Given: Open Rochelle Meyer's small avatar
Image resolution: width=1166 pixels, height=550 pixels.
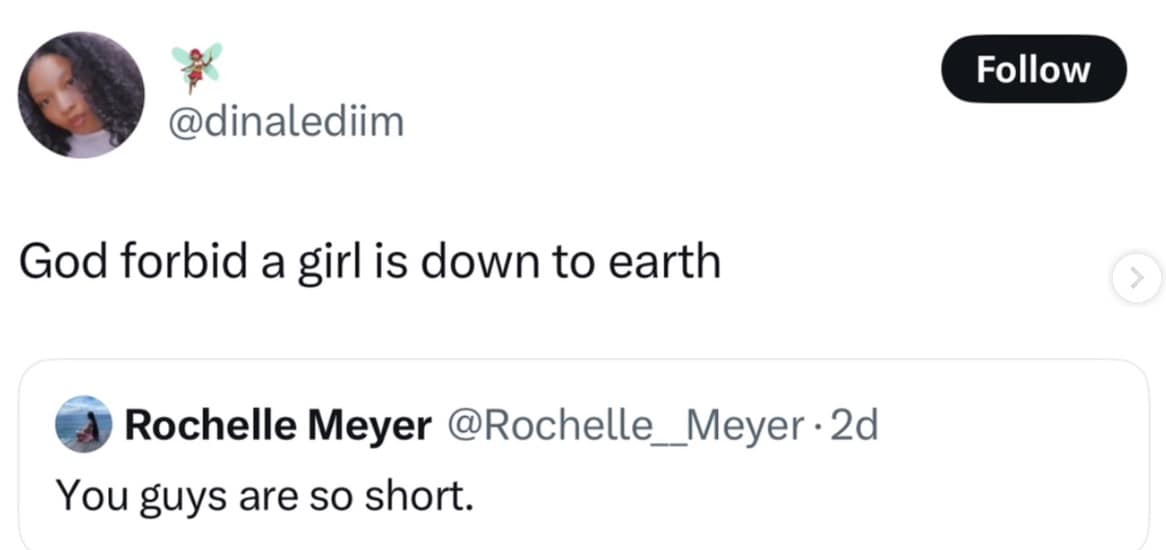Looking at the screenshot, I should (83, 425).
